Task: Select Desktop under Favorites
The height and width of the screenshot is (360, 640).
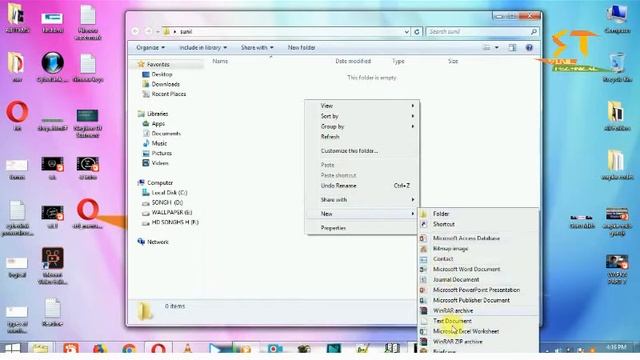Action: point(162,74)
